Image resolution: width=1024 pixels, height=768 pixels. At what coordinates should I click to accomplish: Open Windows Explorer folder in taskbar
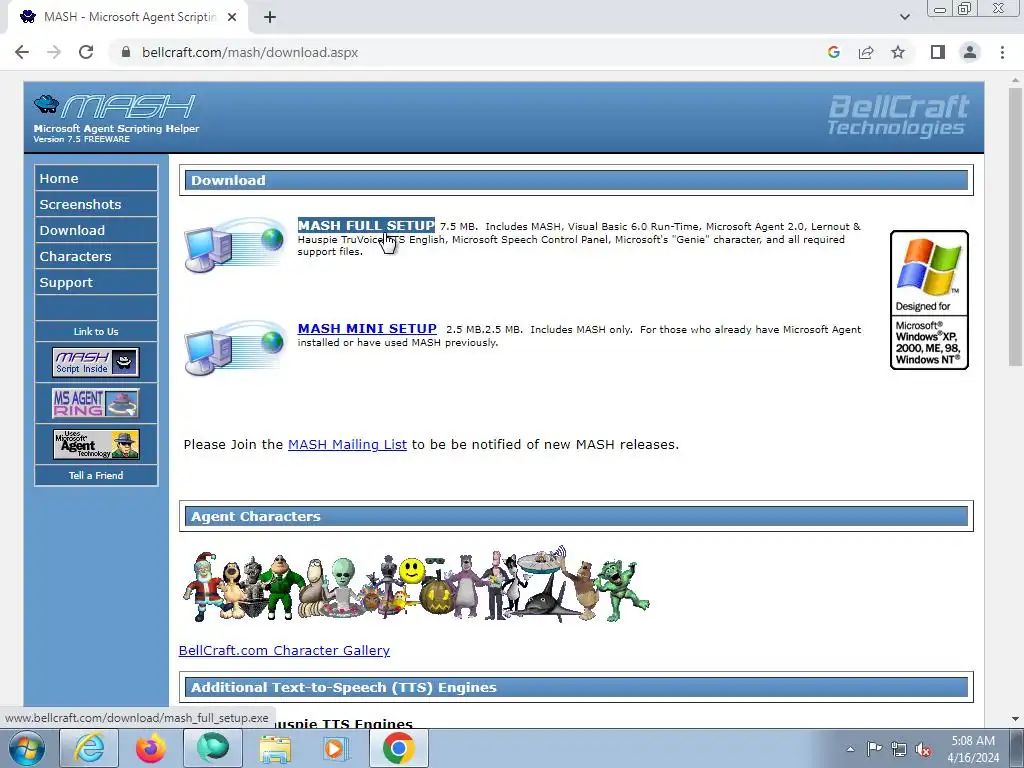coord(275,748)
